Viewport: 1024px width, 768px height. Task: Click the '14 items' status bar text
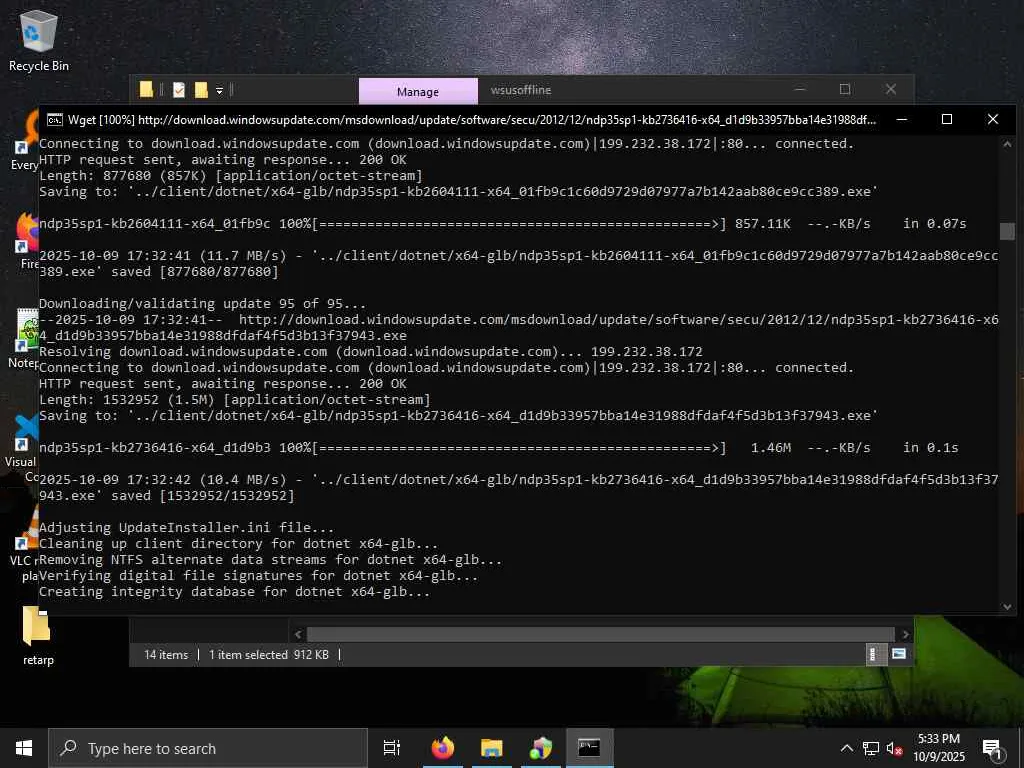(x=166, y=654)
